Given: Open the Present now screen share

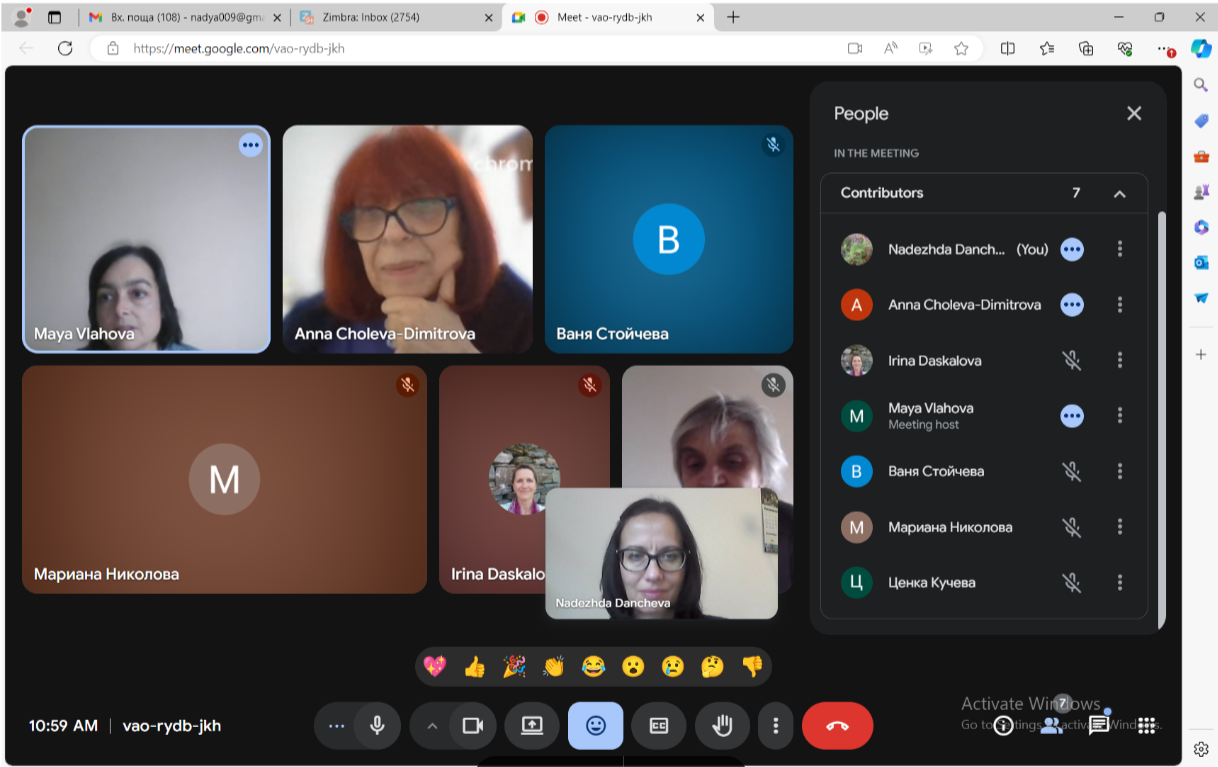Looking at the screenshot, I should click(x=532, y=726).
